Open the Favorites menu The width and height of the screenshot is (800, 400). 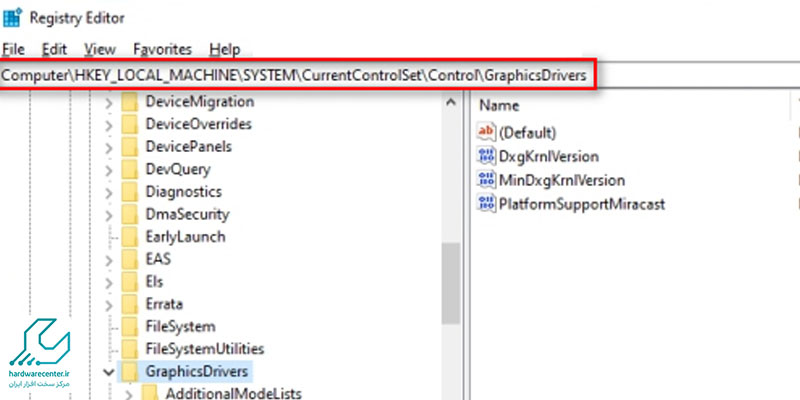pos(162,49)
